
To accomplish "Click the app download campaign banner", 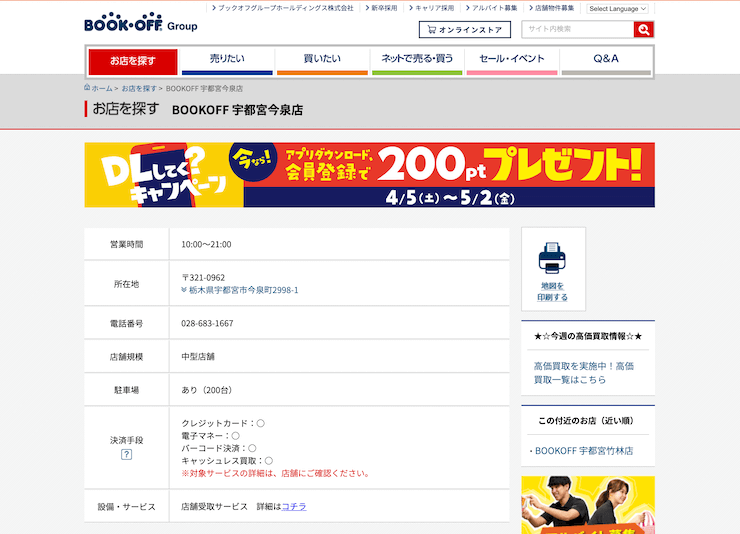I will [370, 175].
